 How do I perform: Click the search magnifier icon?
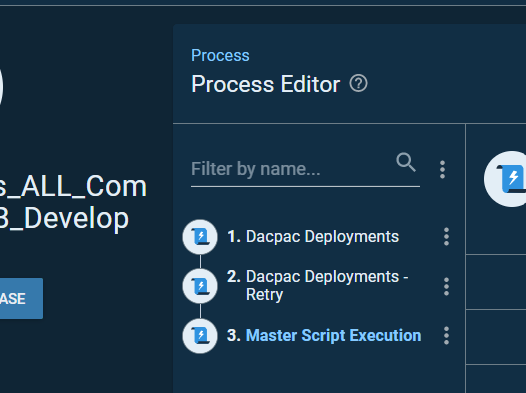point(406,162)
